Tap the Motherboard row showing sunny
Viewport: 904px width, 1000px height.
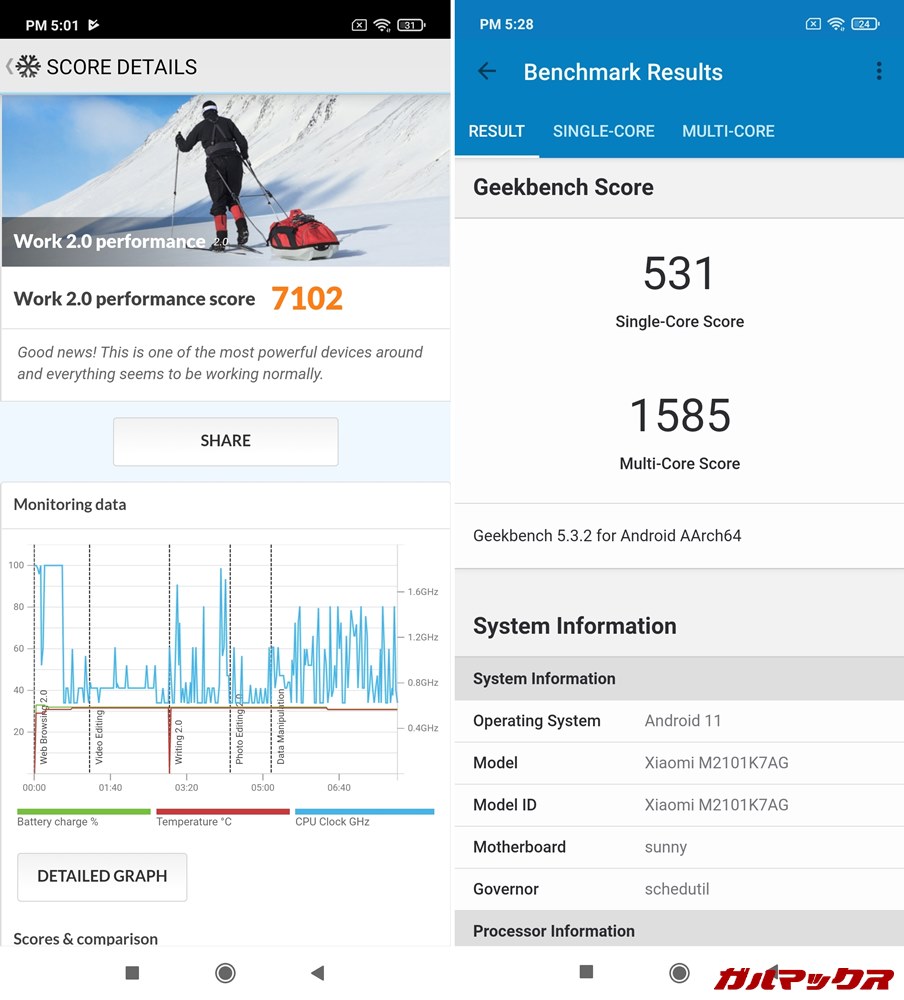[679, 847]
